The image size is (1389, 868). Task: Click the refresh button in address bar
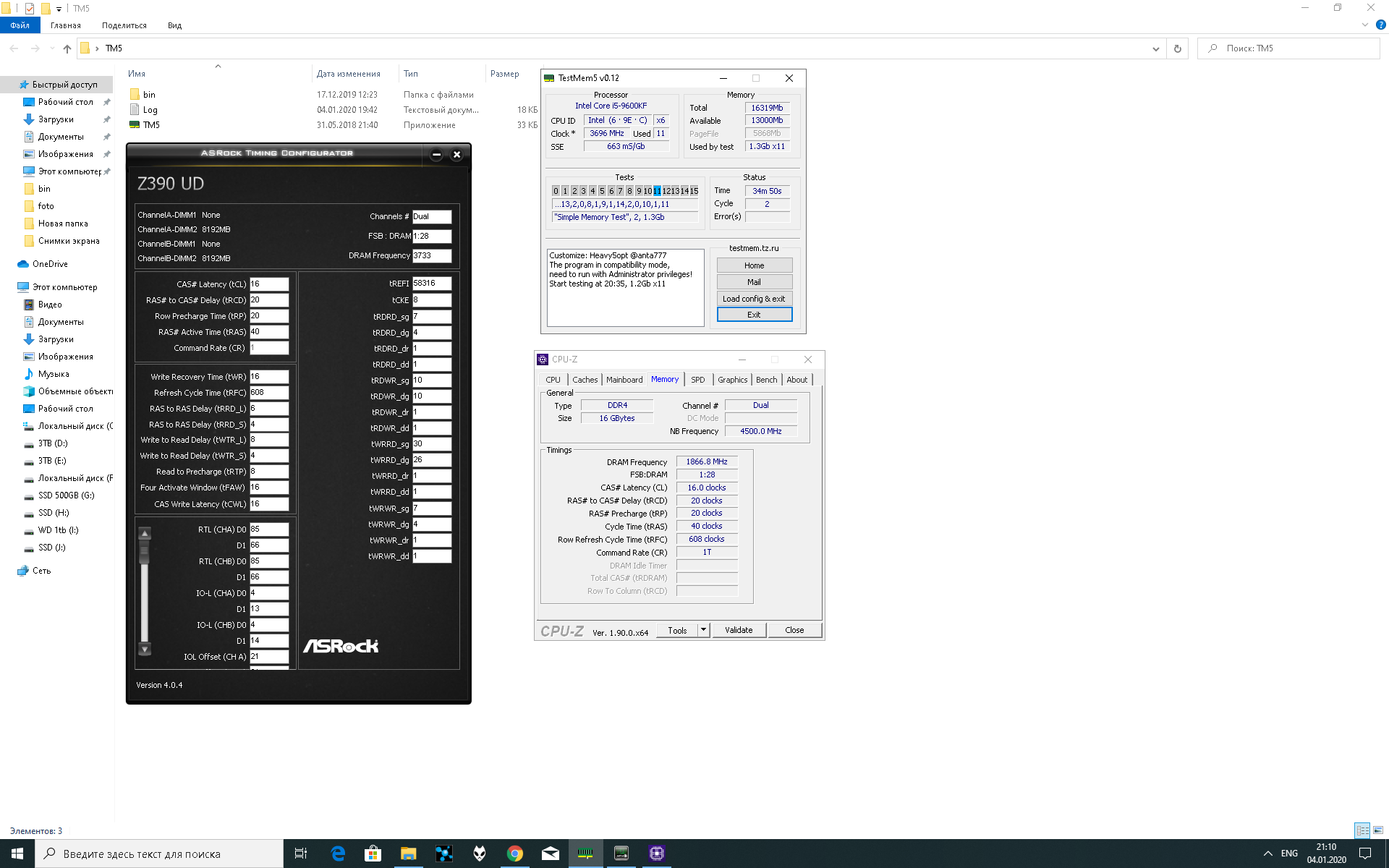click(x=1177, y=48)
